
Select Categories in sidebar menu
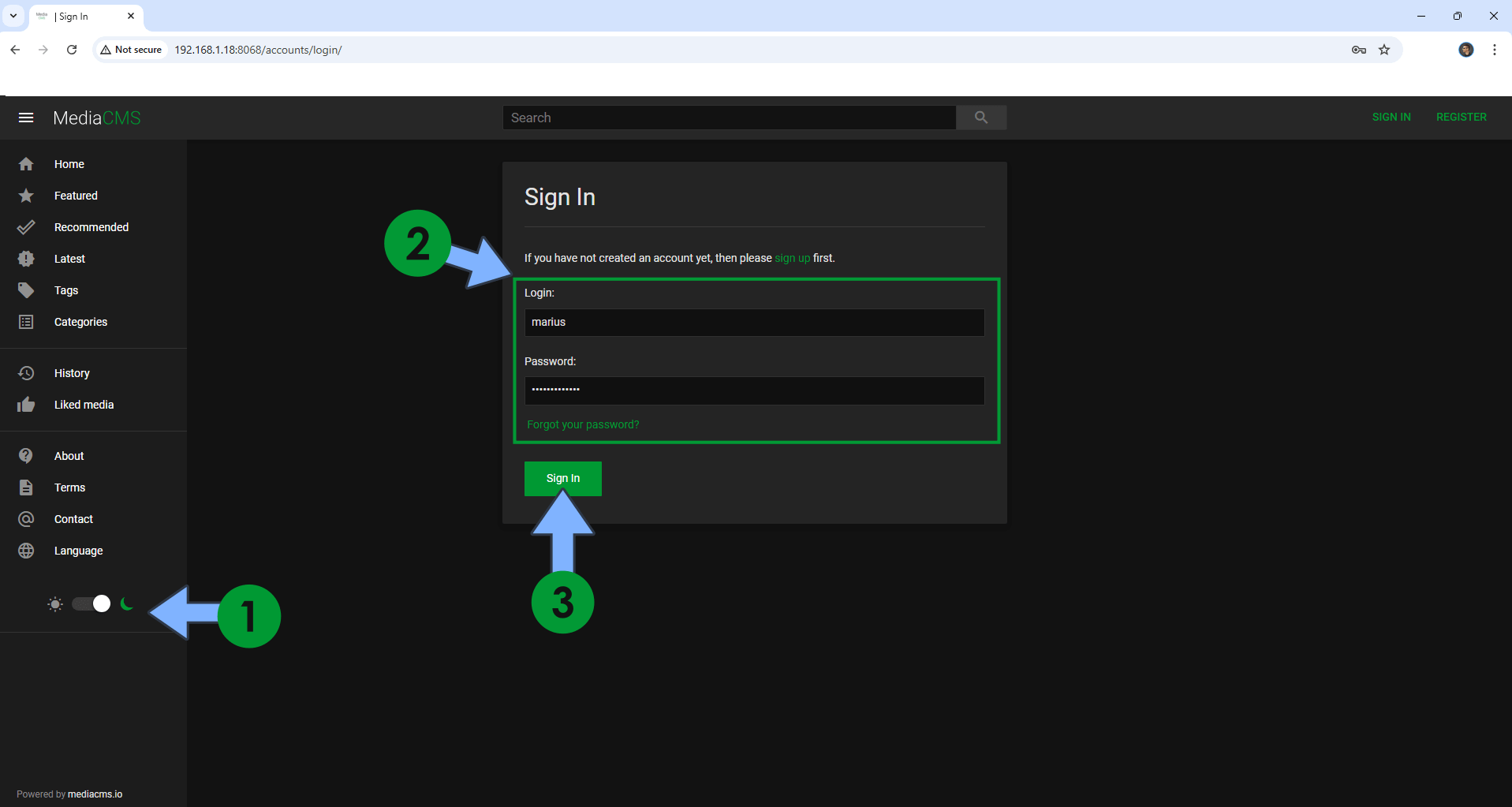[80, 322]
